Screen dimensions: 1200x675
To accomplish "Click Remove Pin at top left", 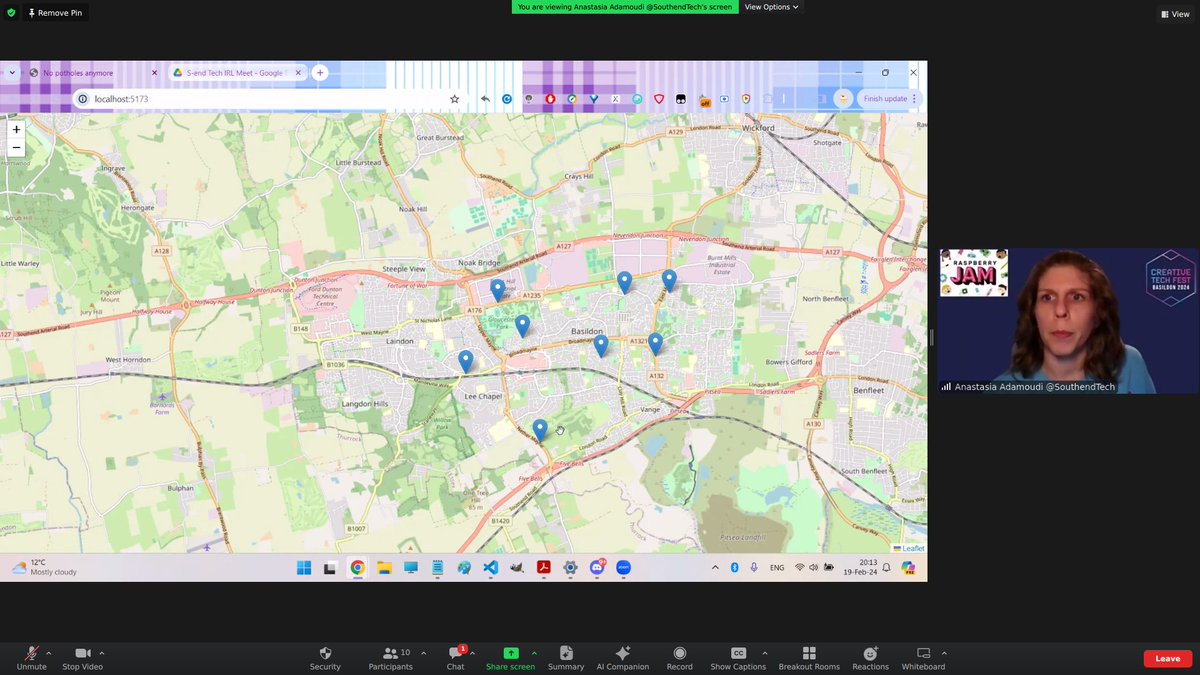I will (56, 13).
